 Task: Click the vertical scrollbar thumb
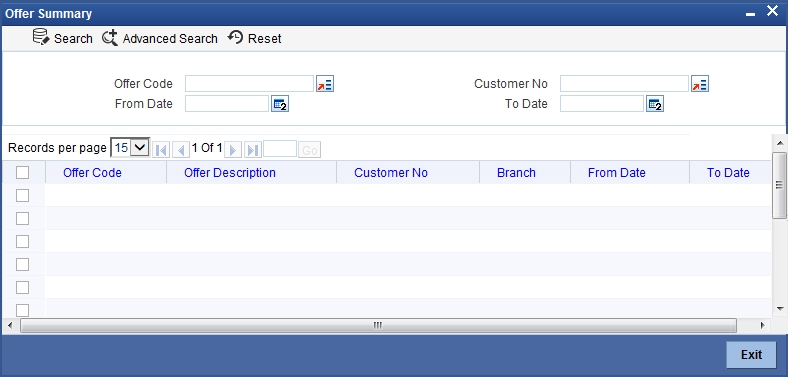(779, 185)
